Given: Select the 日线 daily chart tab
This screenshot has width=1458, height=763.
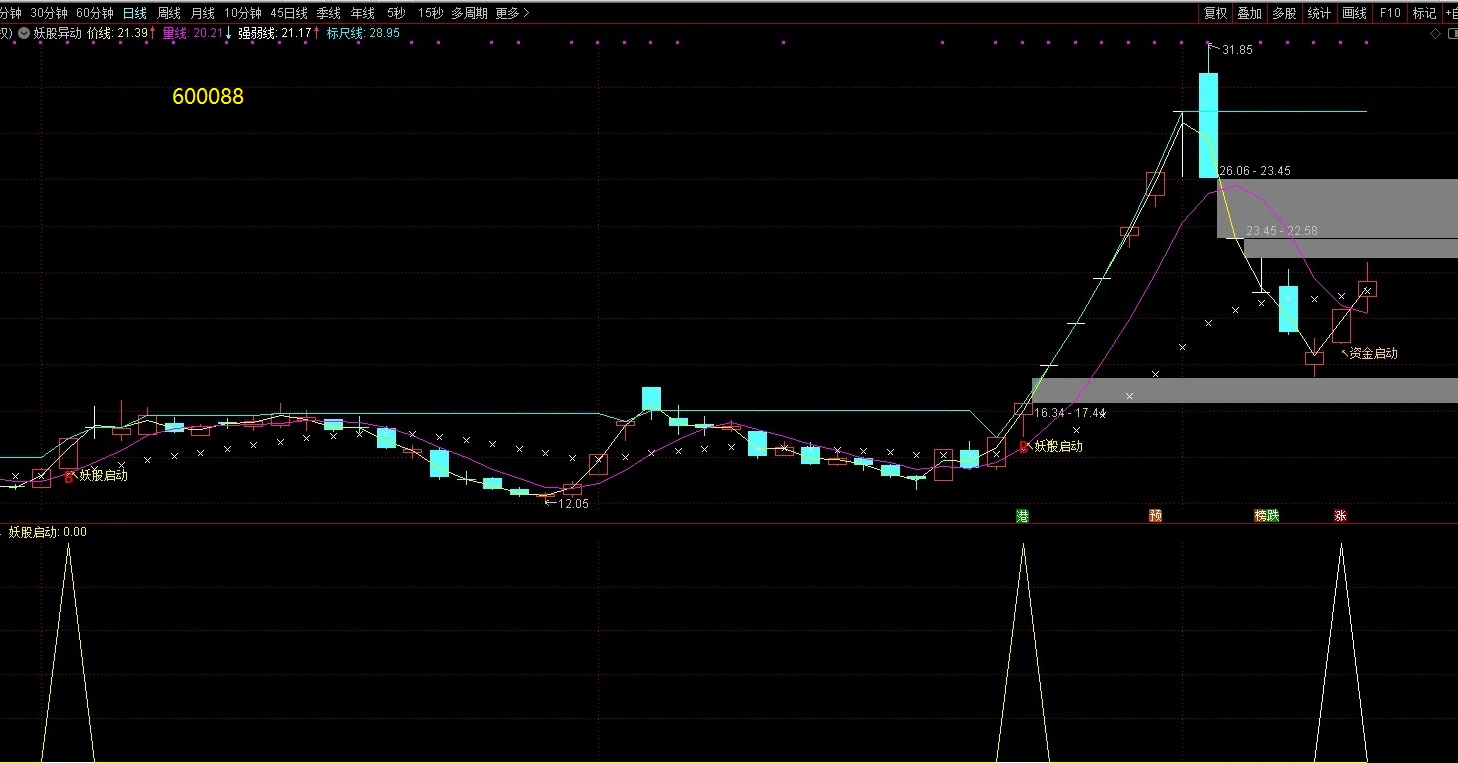Looking at the screenshot, I should 135,13.
